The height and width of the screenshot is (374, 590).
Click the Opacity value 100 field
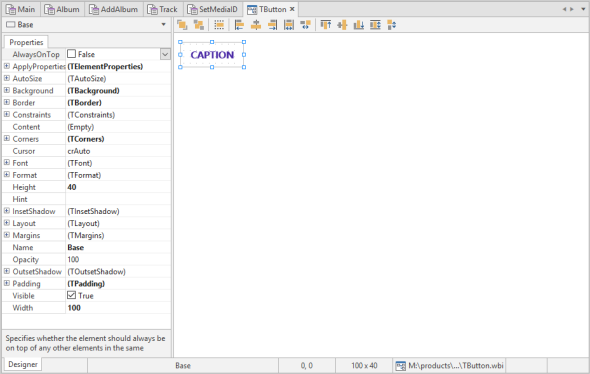[x=118, y=259]
